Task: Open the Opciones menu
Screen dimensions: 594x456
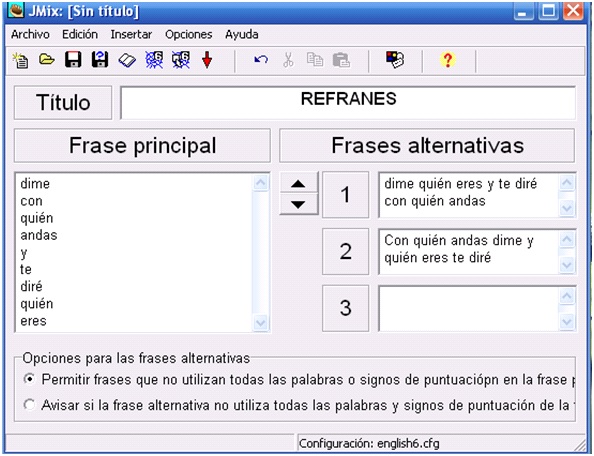Action: [189, 34]
